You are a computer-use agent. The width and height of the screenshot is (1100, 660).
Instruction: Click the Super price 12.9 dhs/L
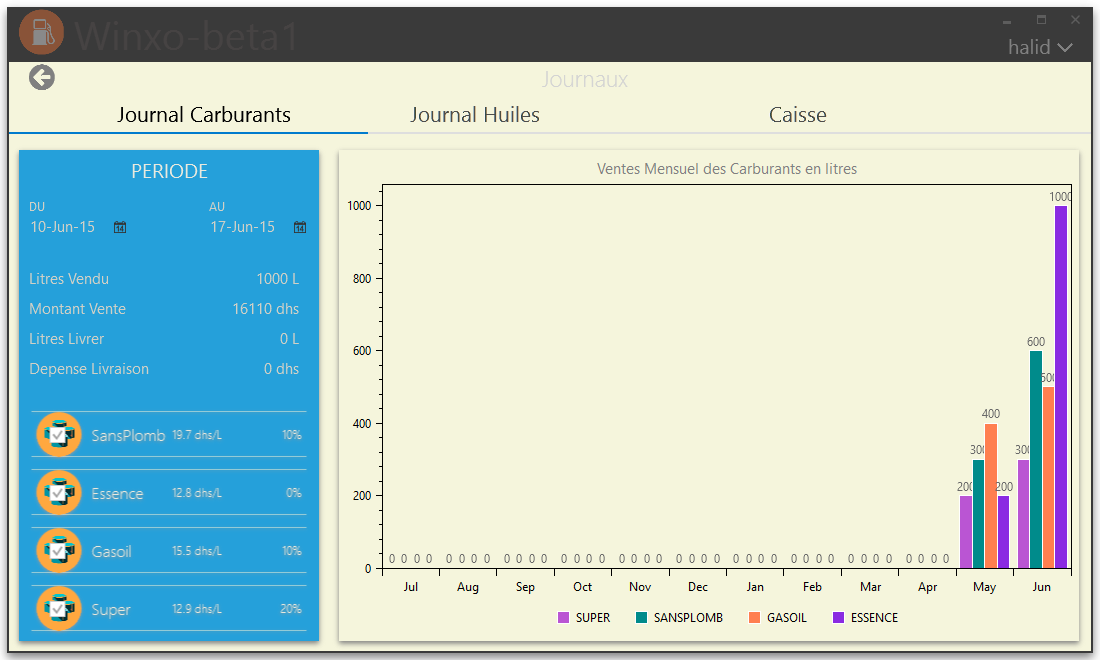(x=197, y=610)
